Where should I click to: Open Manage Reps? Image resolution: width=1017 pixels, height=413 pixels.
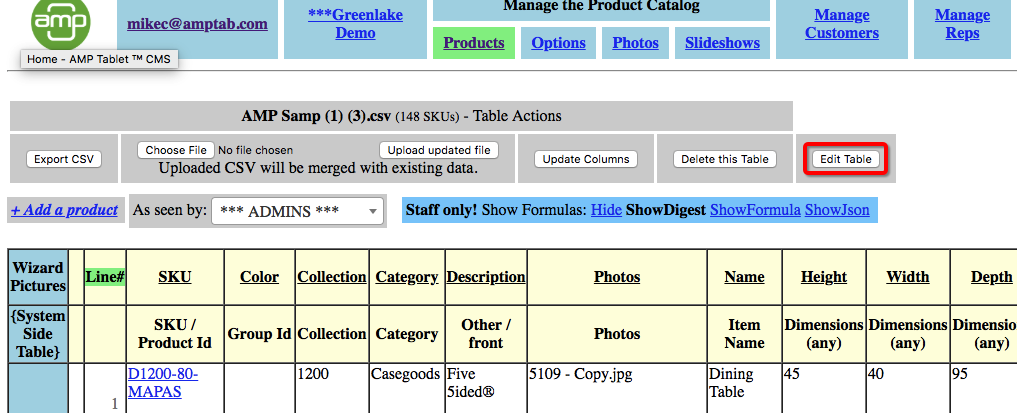pos(962,24)
